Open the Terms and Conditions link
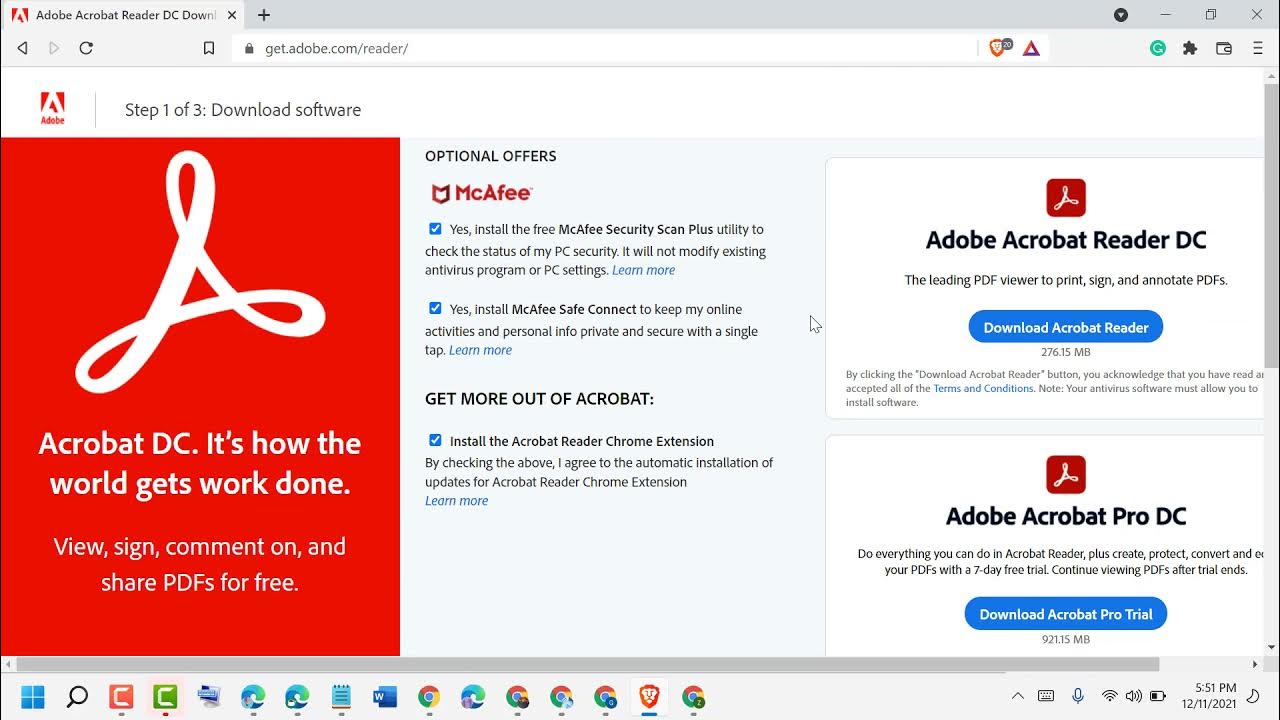This screenshot has width=1280, height=720. pos(983,388)
